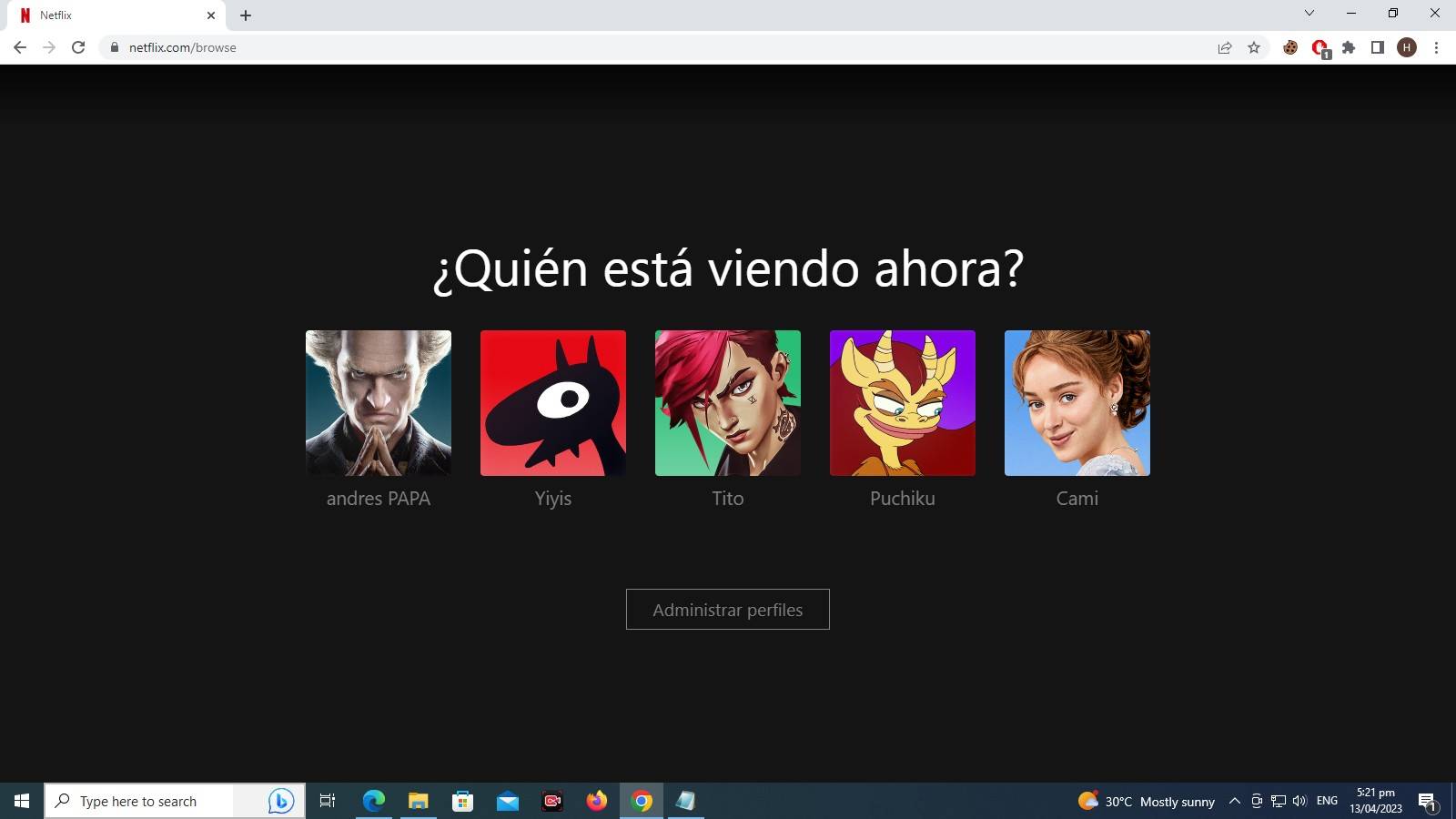Open the red recorder app on the taskbar
The image size is (1456, 819).
(x=552, y=801)
